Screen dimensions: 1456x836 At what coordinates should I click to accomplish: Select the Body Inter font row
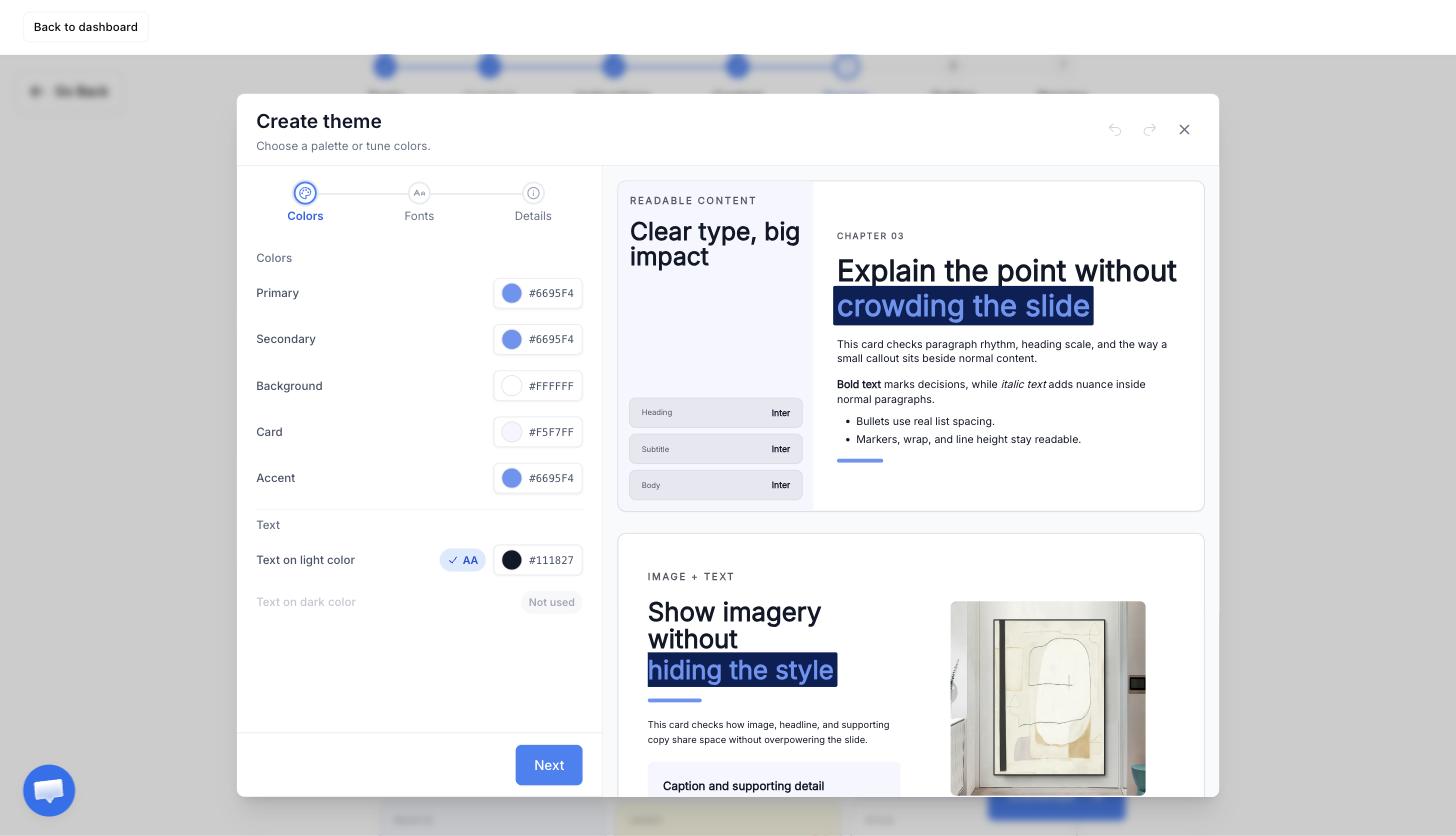click(x=716, y=485)
